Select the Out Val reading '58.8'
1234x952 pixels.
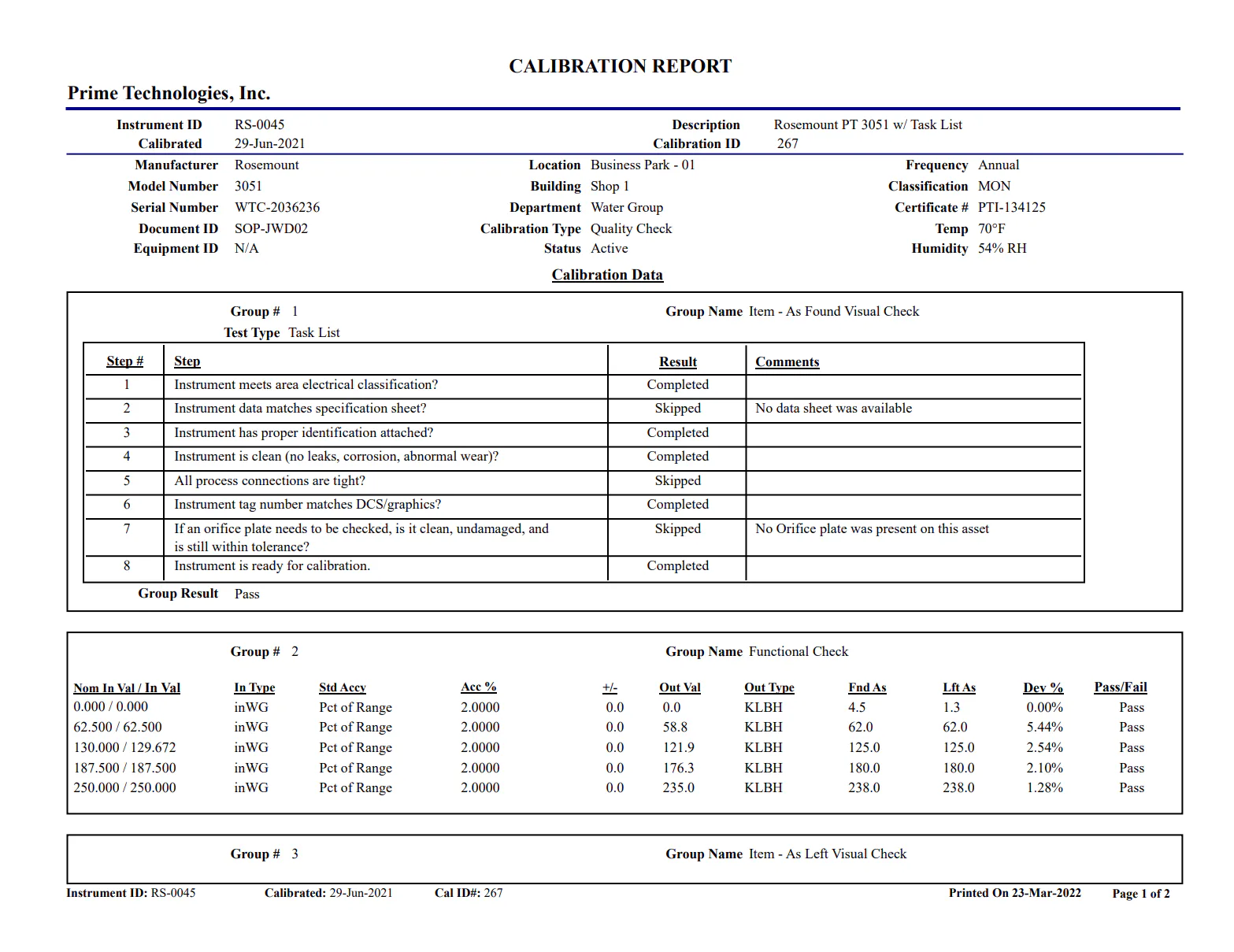pos(675,727)
